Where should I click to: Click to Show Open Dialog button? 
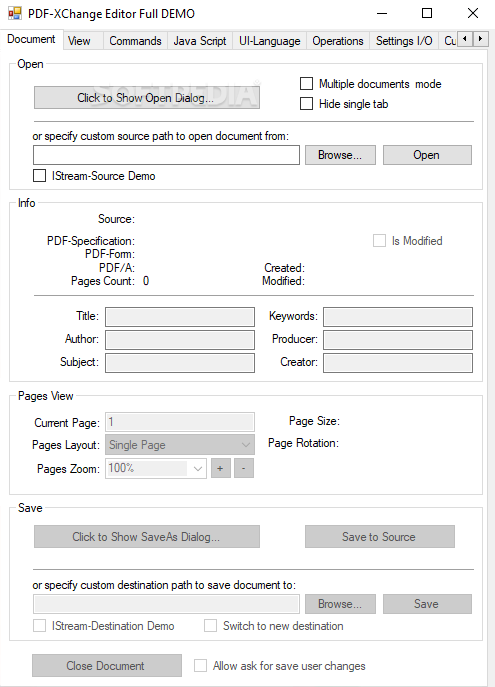pyautogui.click(x=147, y=98)
